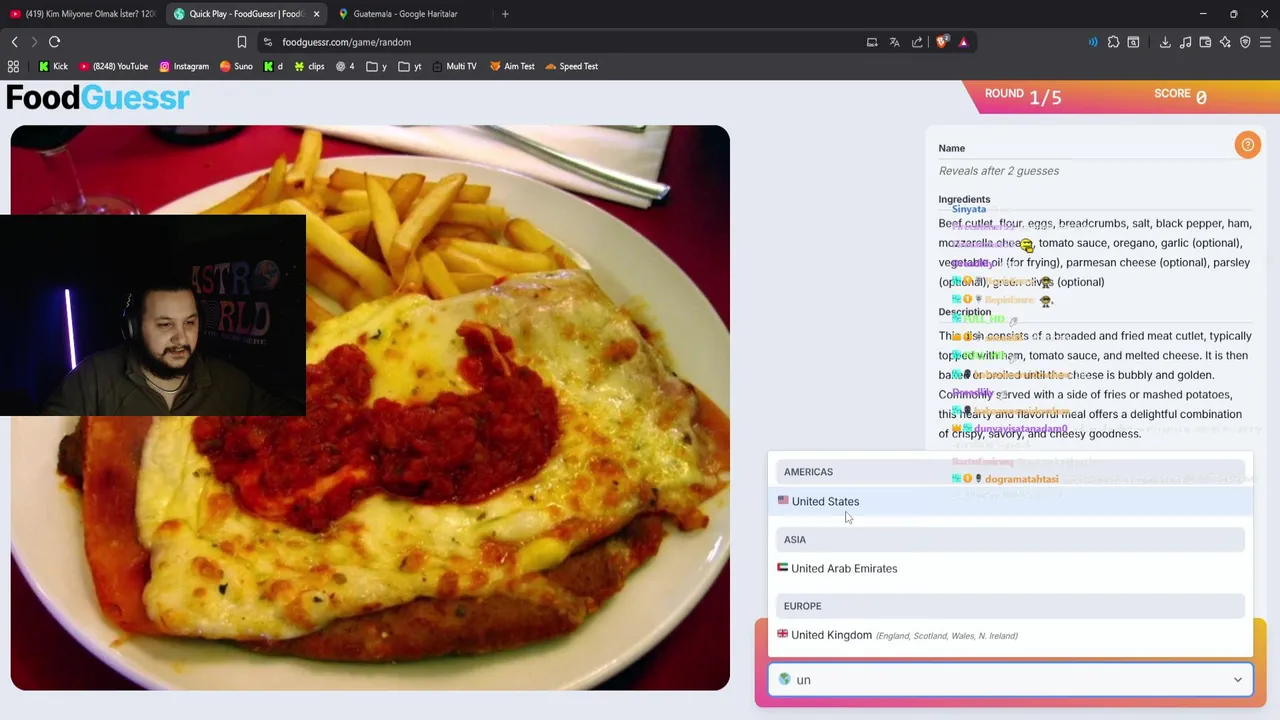Go back with the browser back arrow
Screen dimensions: 1280x720
[14, 42]
